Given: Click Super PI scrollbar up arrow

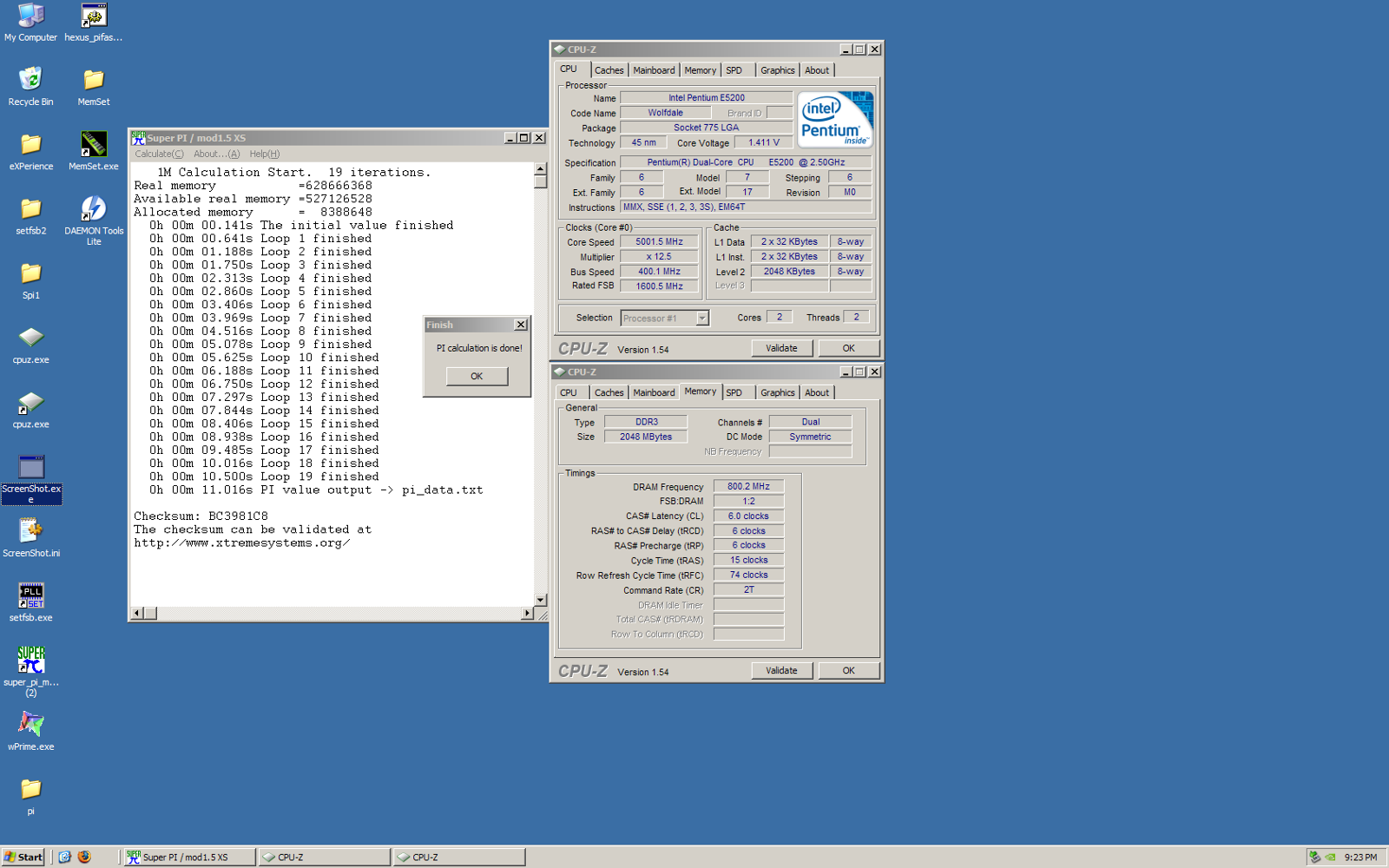Looking at the screenshot, I should pyautogui.click(x=540, y=169).
